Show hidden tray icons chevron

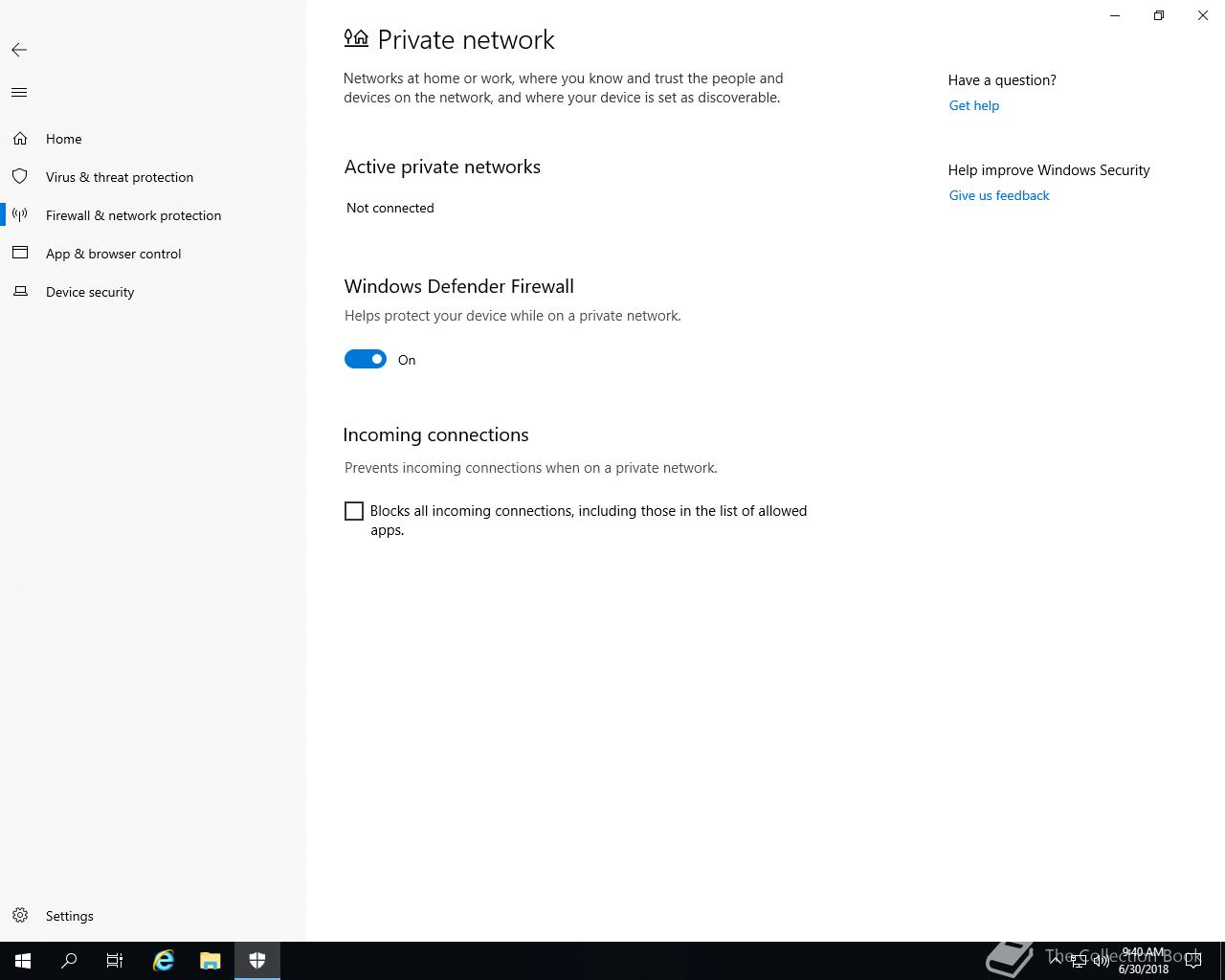[1056, 961]
